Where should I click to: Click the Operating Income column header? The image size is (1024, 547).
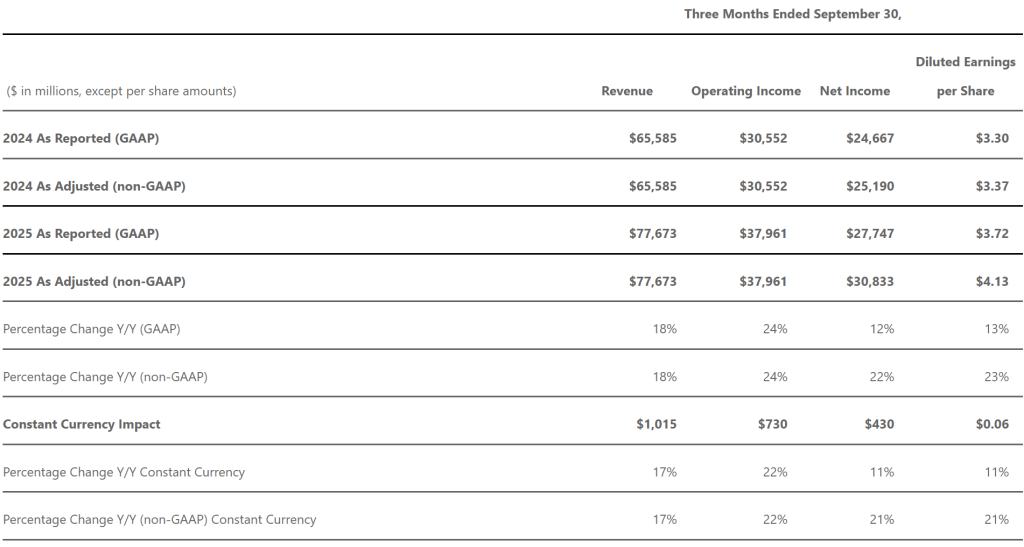coord(746,91)
